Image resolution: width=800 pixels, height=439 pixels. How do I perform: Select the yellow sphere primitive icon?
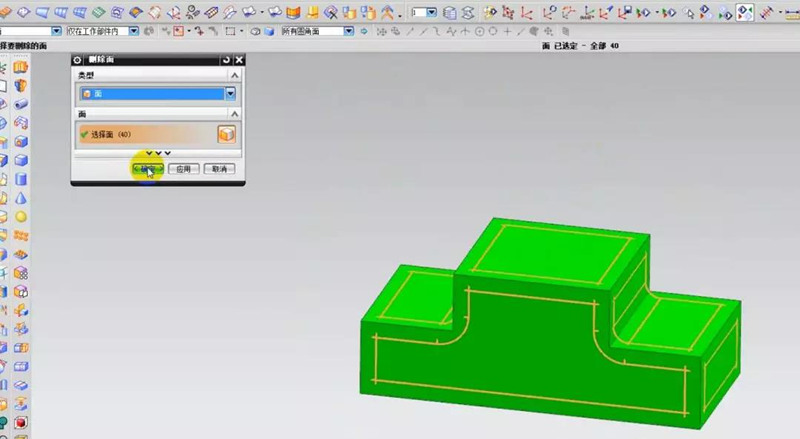20,217
